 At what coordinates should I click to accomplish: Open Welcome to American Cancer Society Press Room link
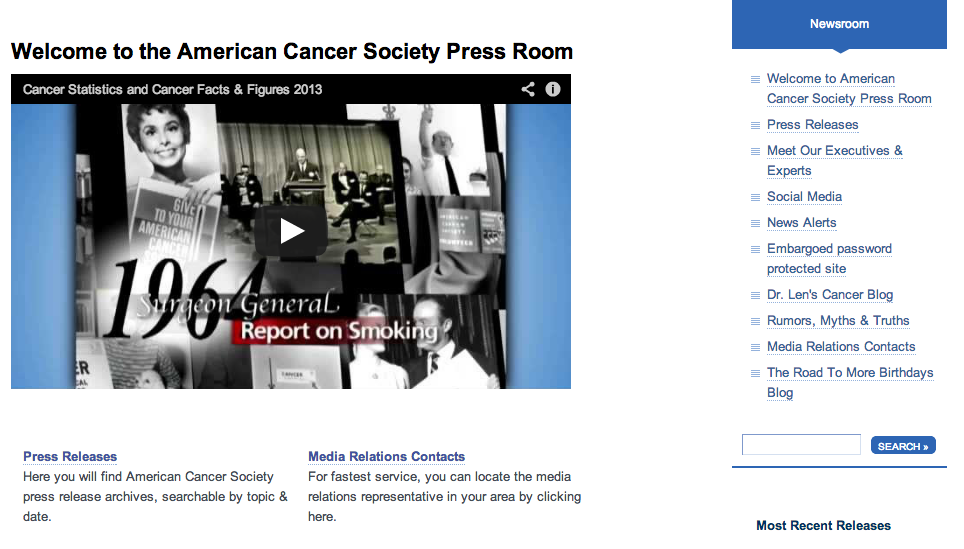(849, 89)
